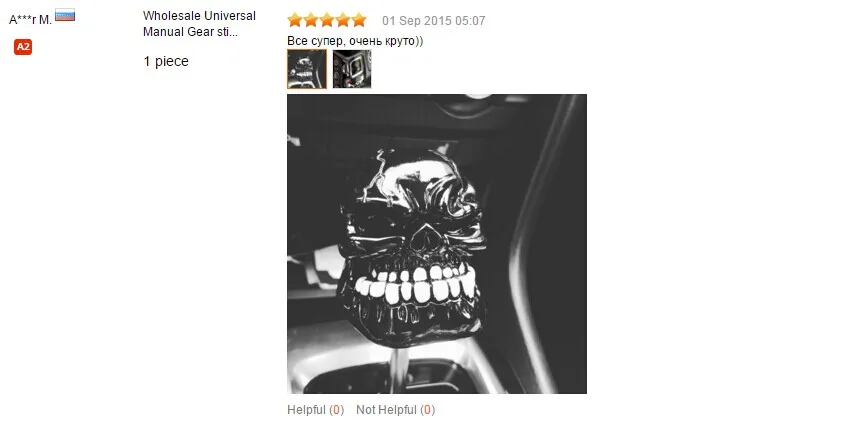The width and height of the screenshot is (841, 428).
Task: Select the first skull photo thumbnail
Action: click(x=307, y=69)
